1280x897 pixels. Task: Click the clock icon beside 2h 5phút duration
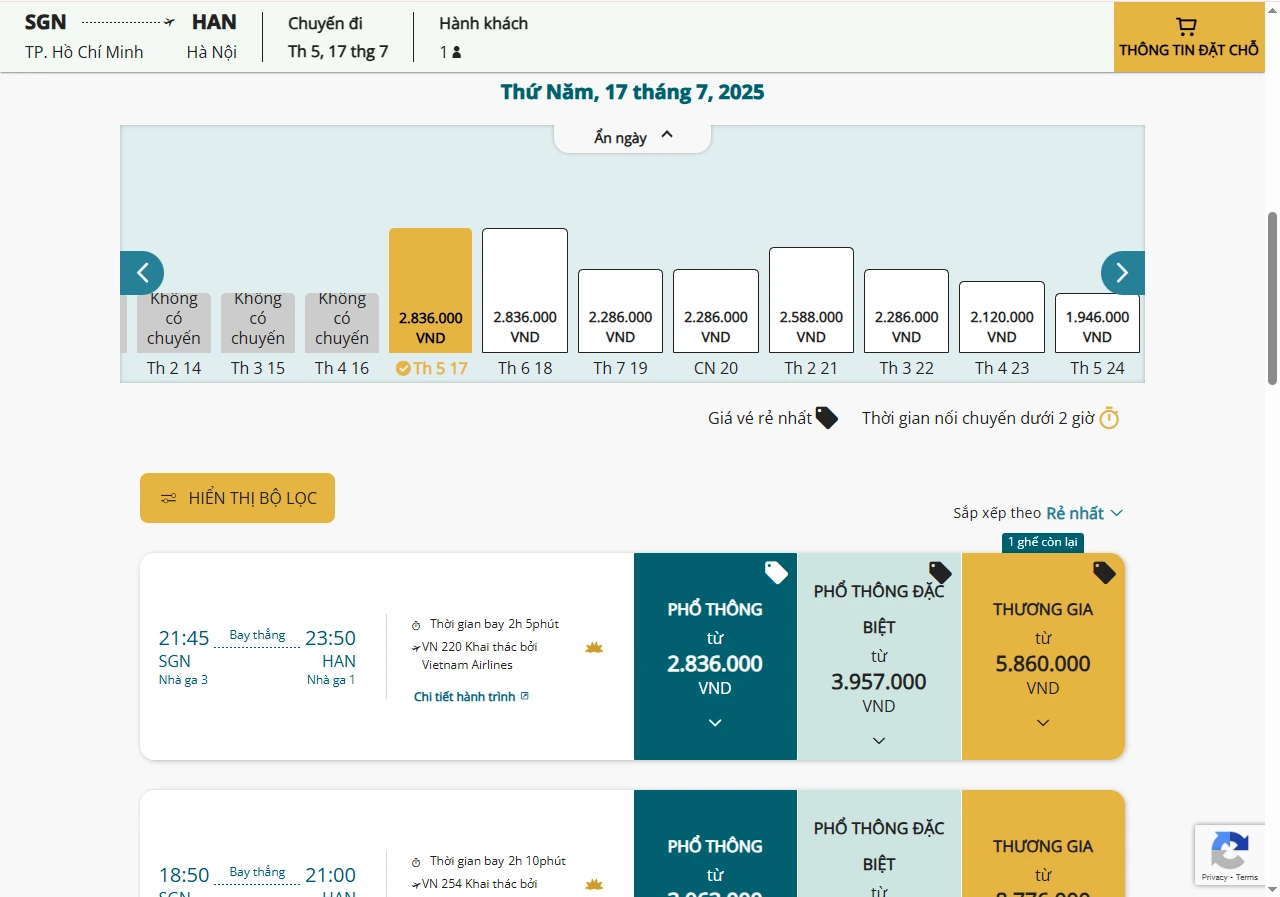click(416, 625)
